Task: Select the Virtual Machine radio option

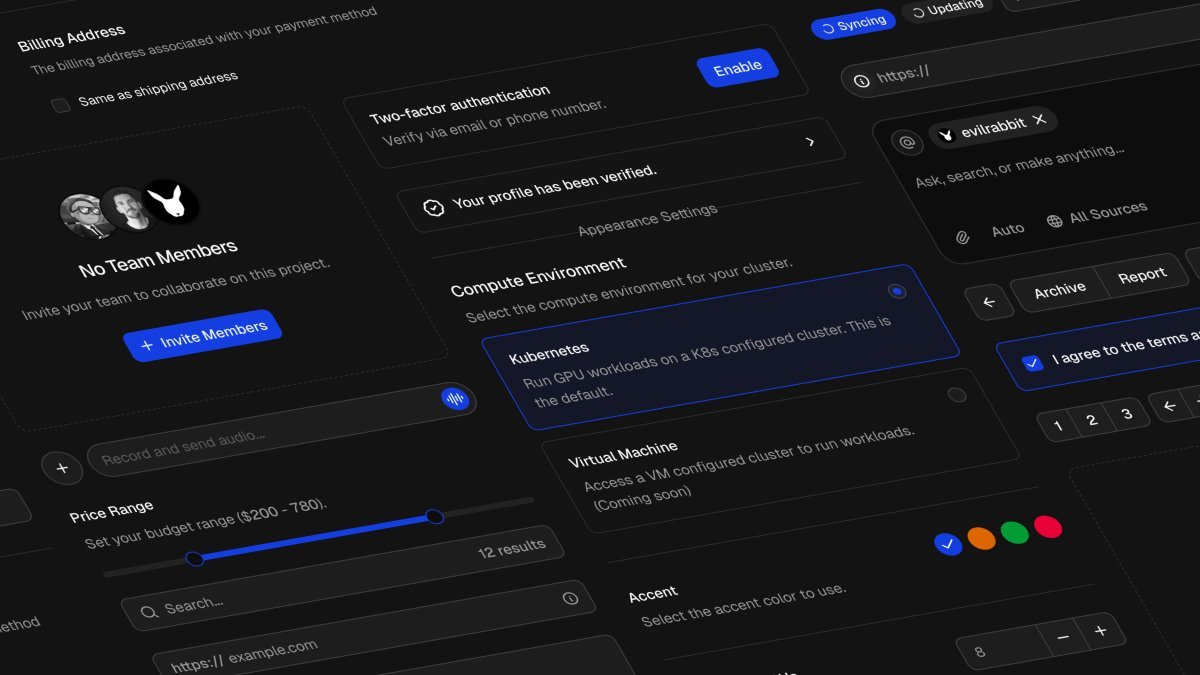Action: [957, 394]
